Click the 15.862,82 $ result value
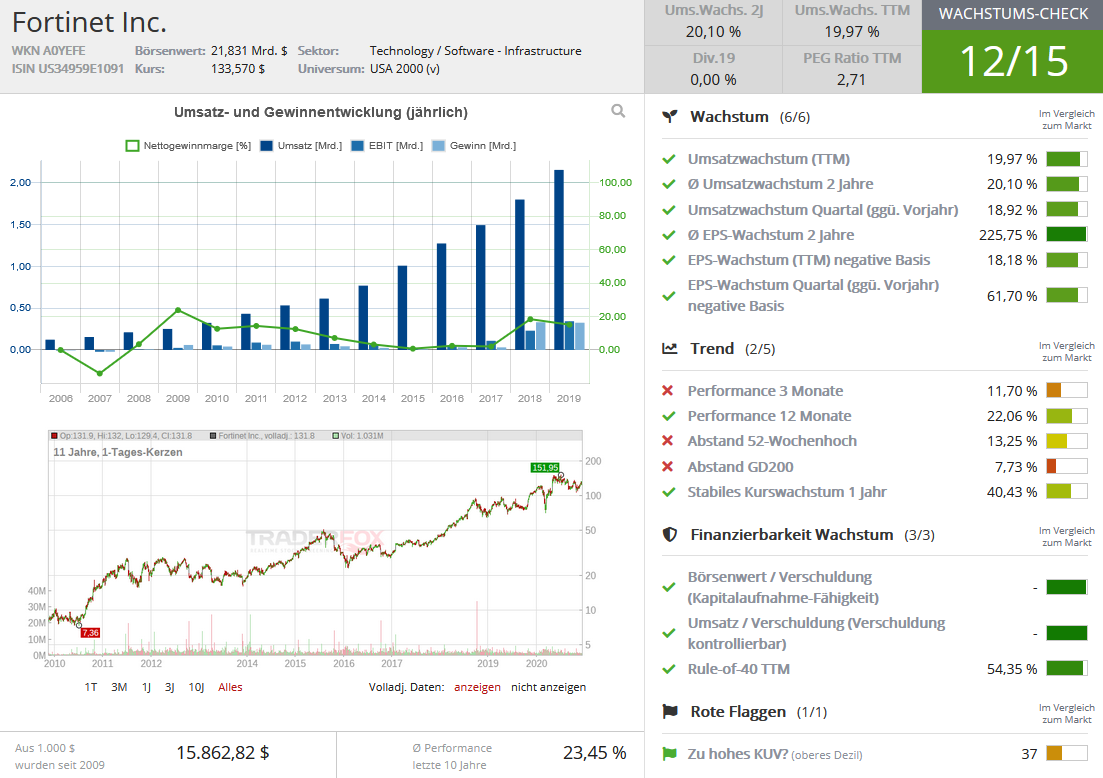The height and width of the screenshot is (778, 1103). [222, 753]
